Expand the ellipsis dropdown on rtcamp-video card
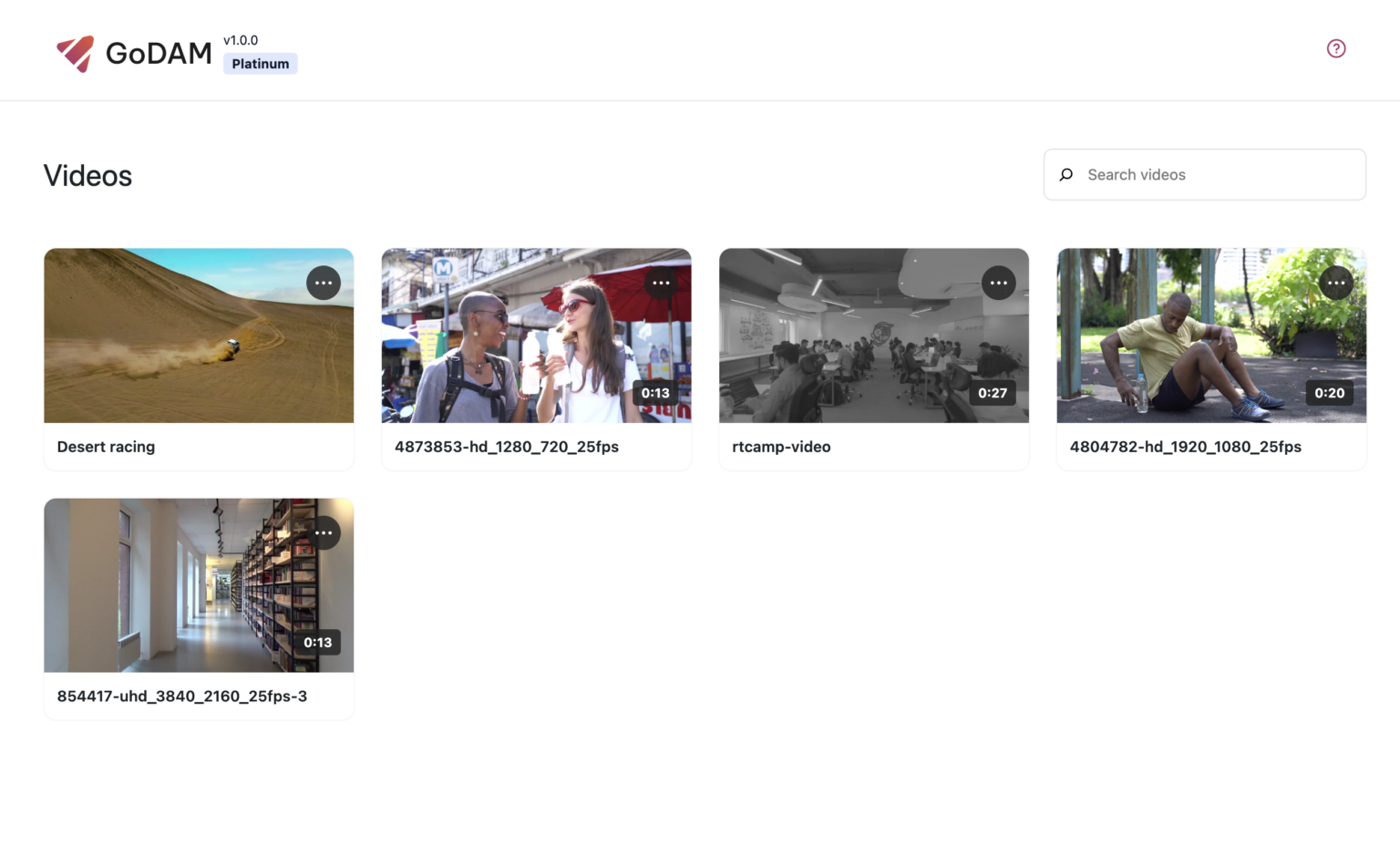 (x=999, y=283)
